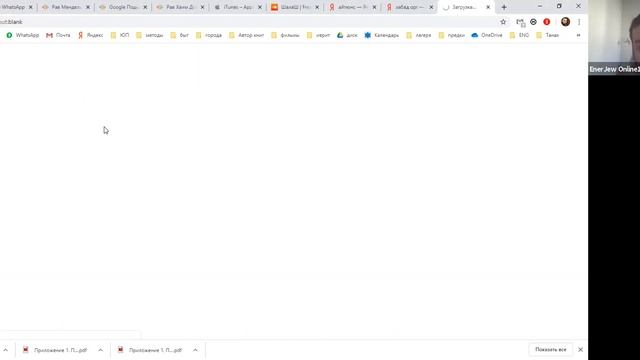Viewport: 640px width, 360px height.
Task: Open the Chrome three-dot menu
Action: point(579,22)
